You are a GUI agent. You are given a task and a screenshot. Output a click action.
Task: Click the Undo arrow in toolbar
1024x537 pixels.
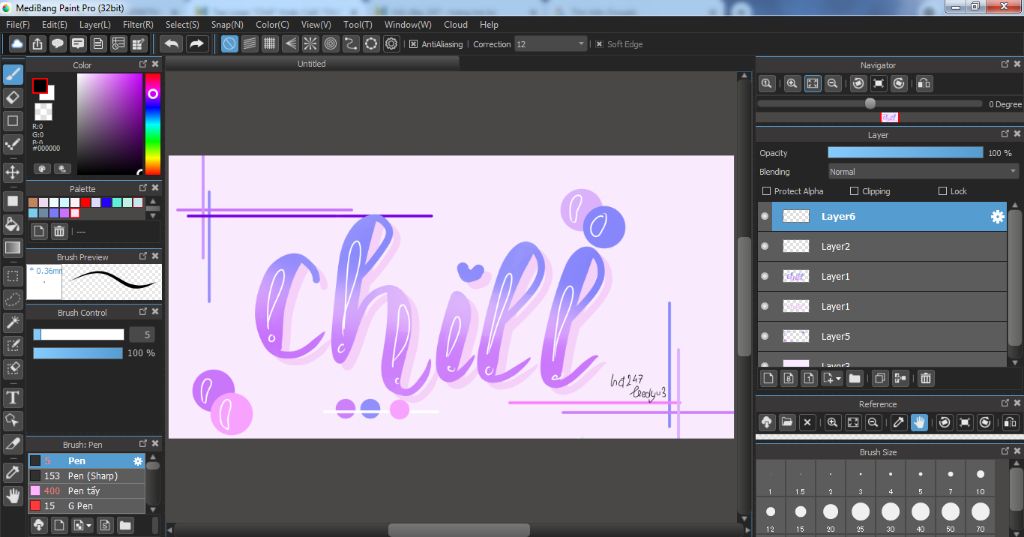point(172,44)
